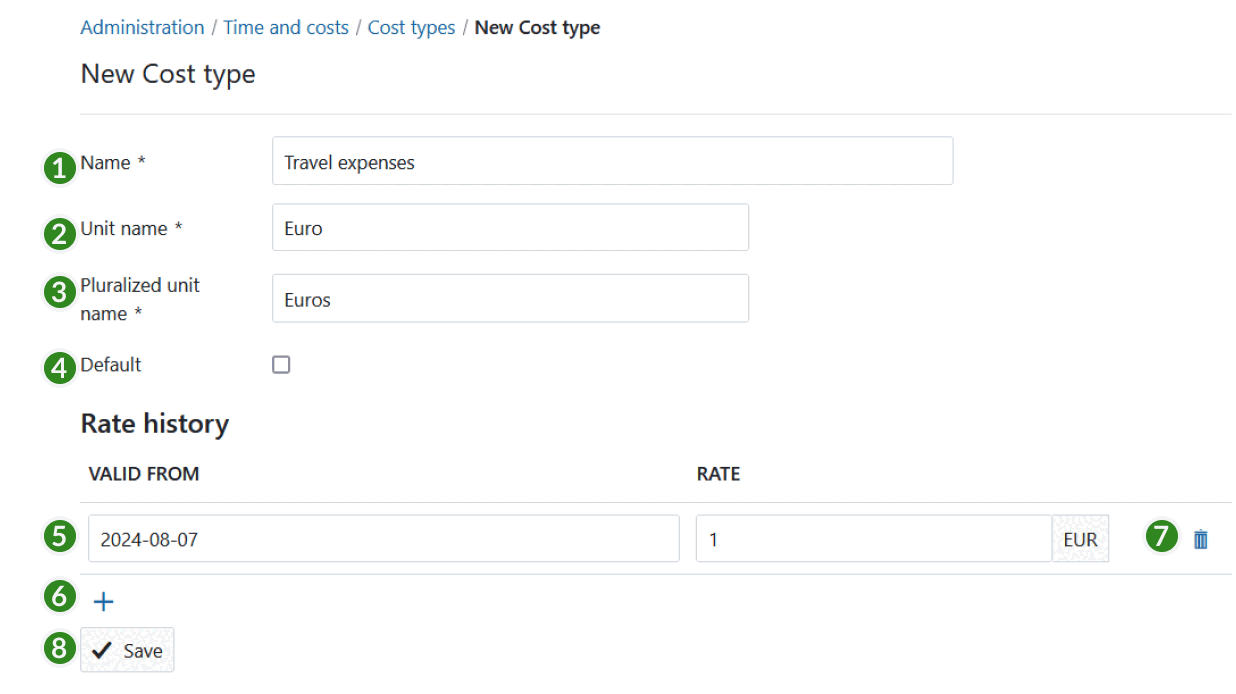Screen dimensions: 1236x694
Task: Click the New Cost type page title
Action: click(x=167, y=73)
